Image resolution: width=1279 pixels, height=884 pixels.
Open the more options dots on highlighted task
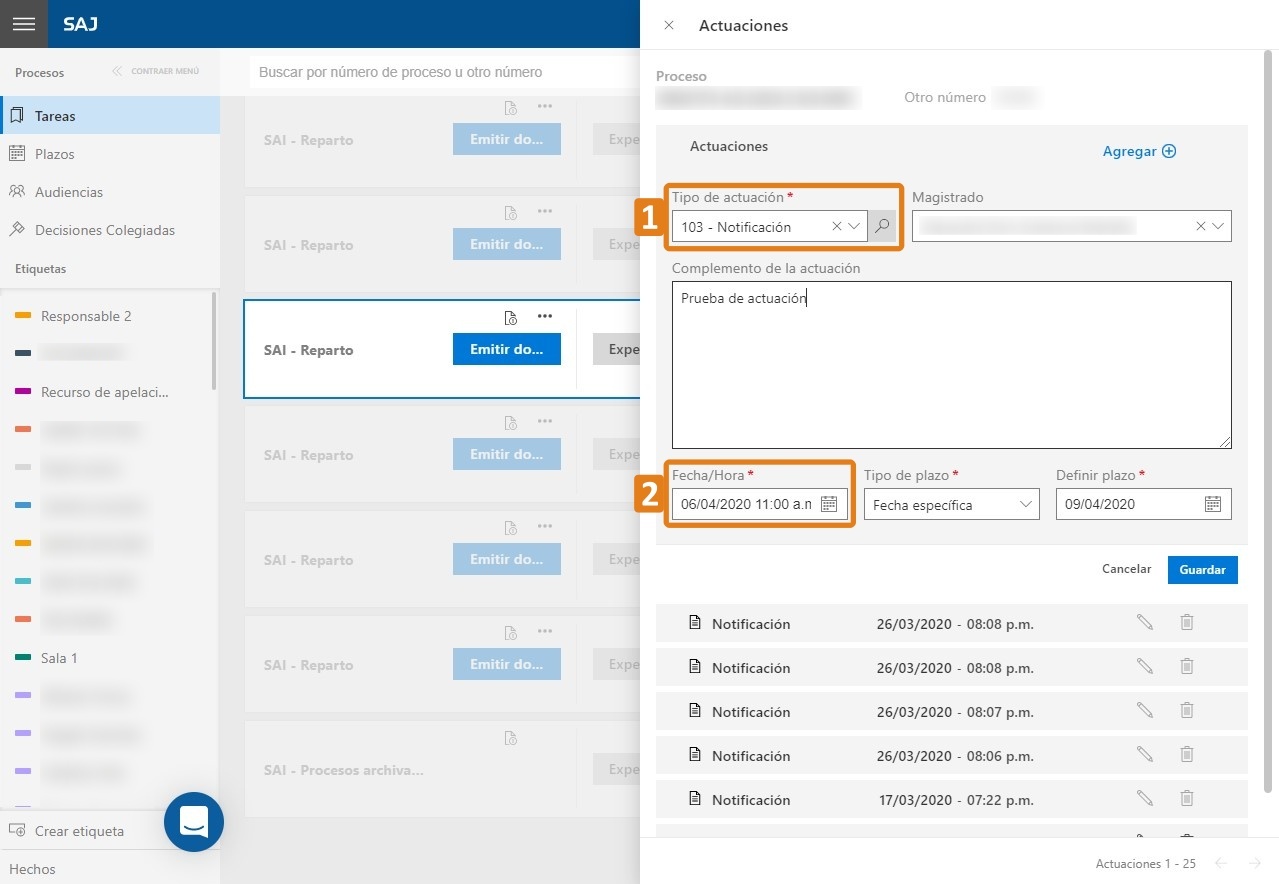tap(545, 317)
